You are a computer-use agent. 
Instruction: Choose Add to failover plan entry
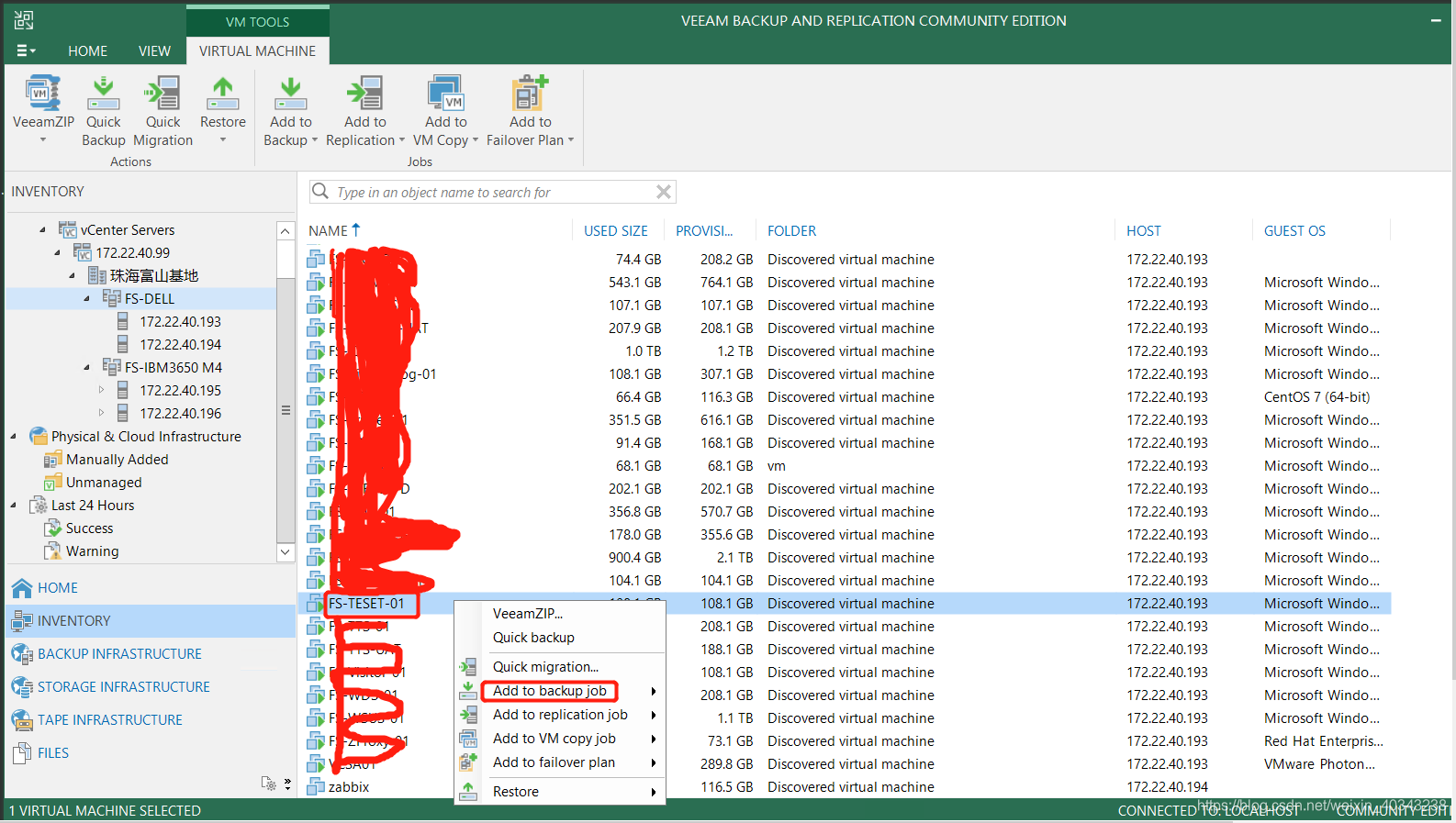pyautogui.click(x=554, y=762)
